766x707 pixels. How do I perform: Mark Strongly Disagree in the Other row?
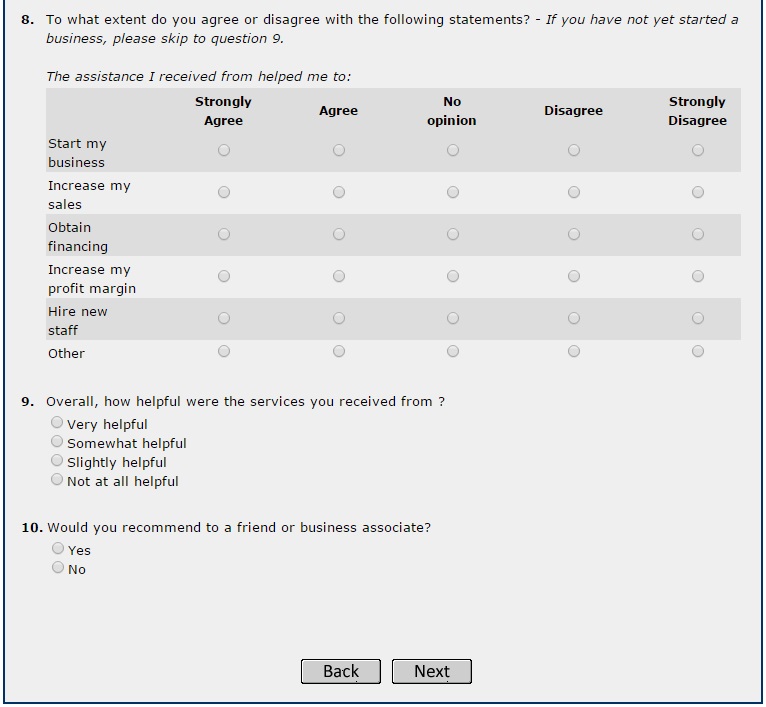pos(698,352)
